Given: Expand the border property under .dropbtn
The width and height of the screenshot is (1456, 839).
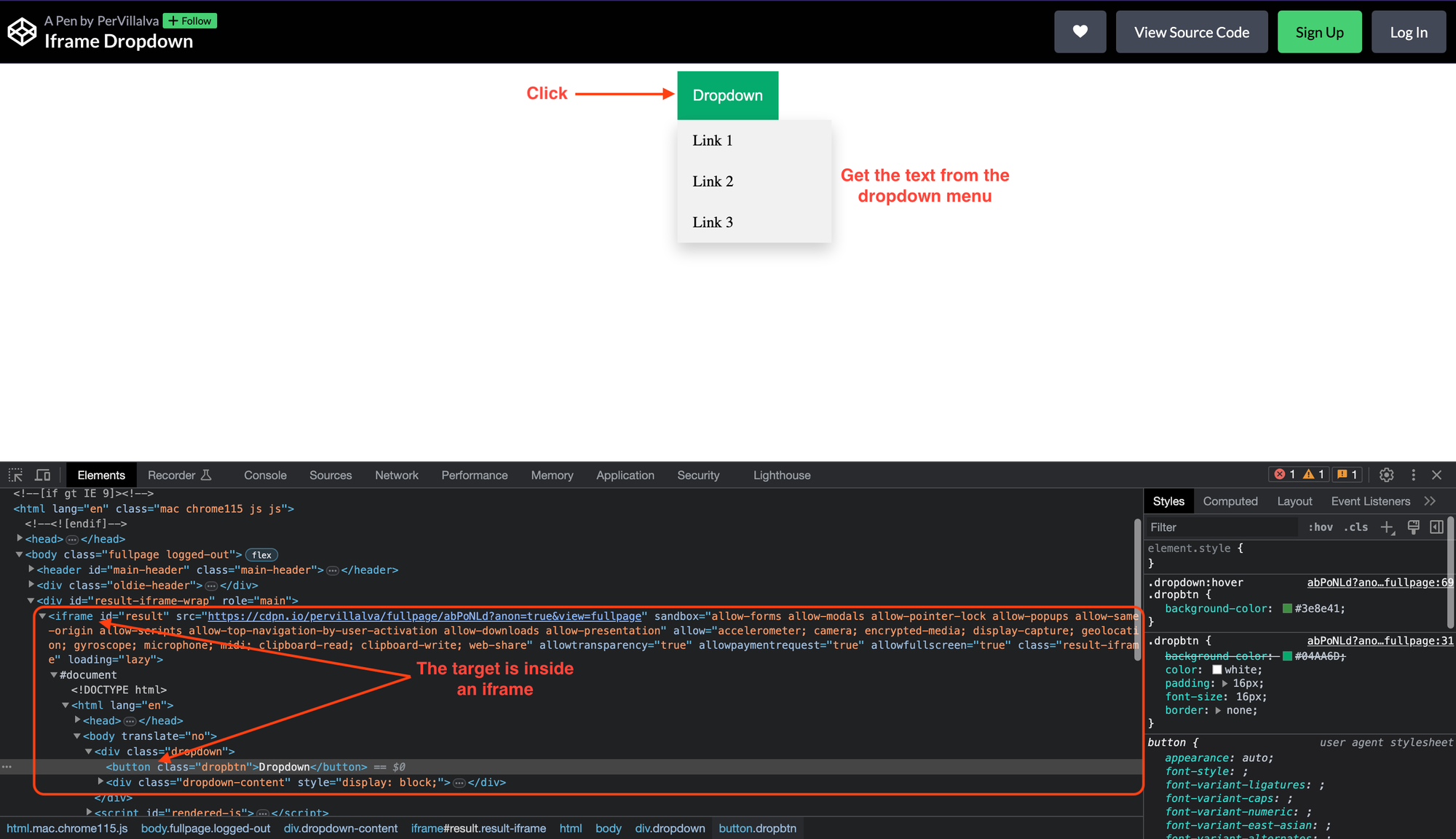Looking at the screenshot, I should [x=1219, y=710].
